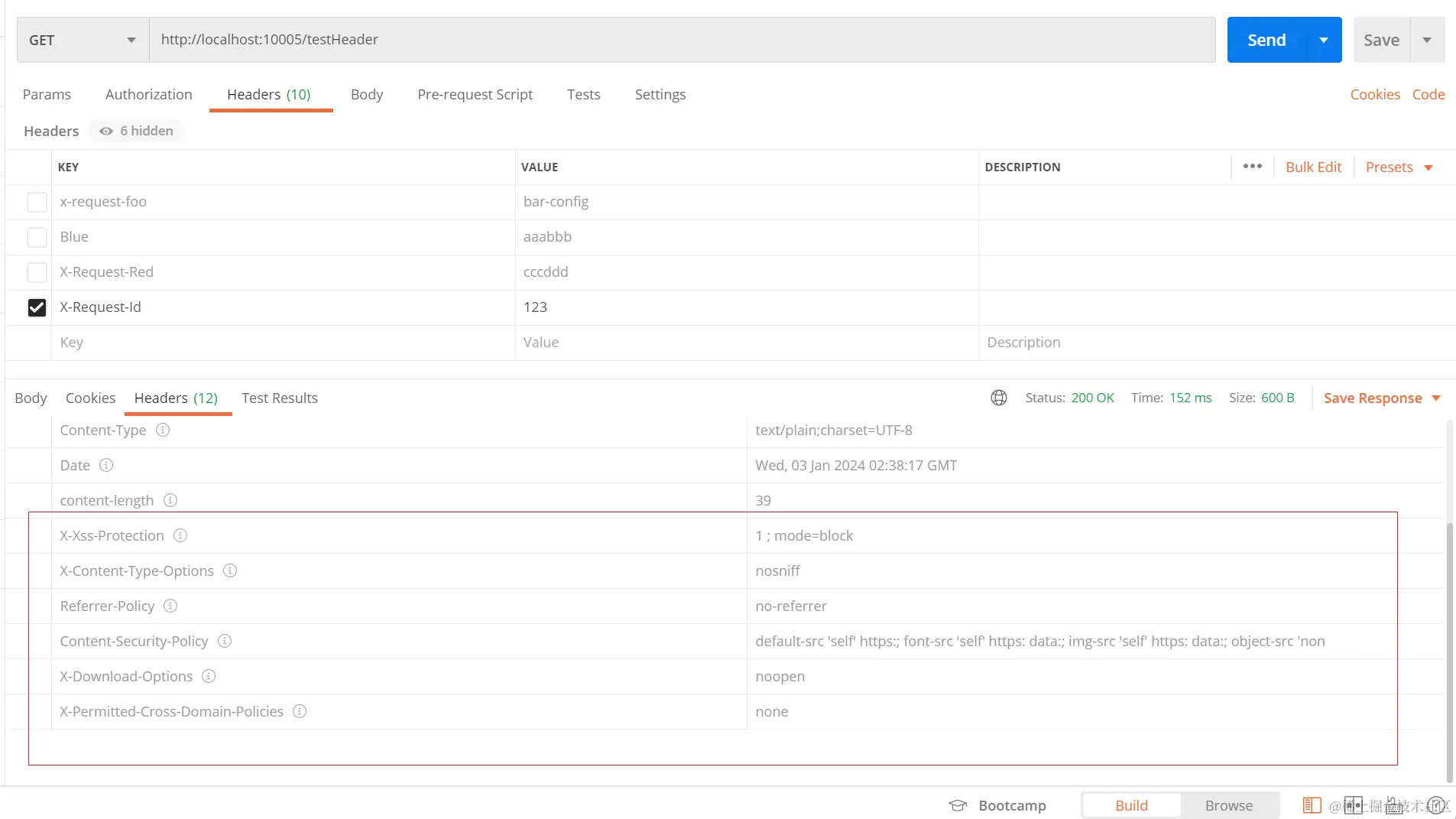Click the Bootcamp graduation cap icon

(x=958, y=805)
